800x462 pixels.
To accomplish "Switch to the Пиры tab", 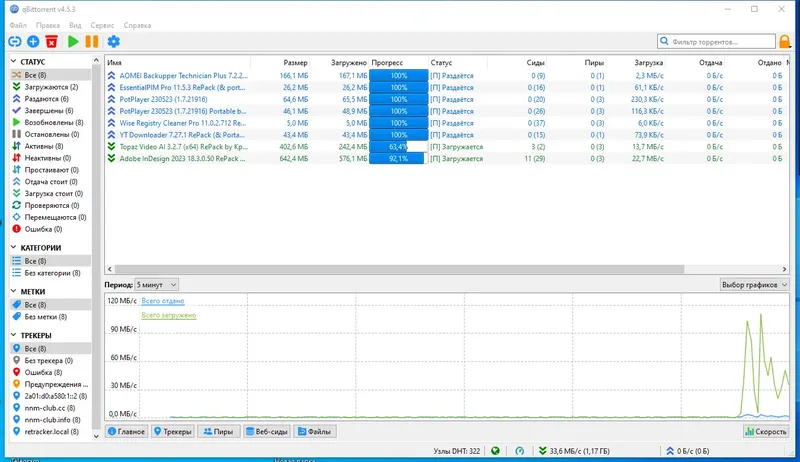I will (218, 431).
